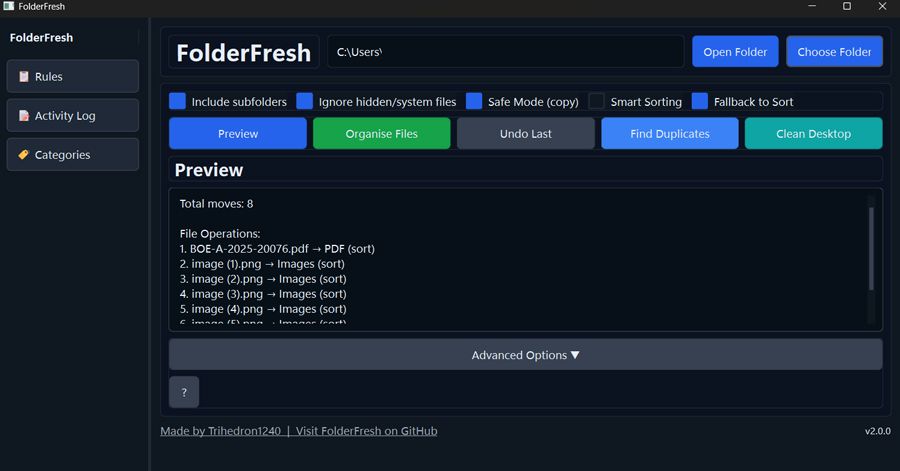Click the Undo Last button

[525, 133]
